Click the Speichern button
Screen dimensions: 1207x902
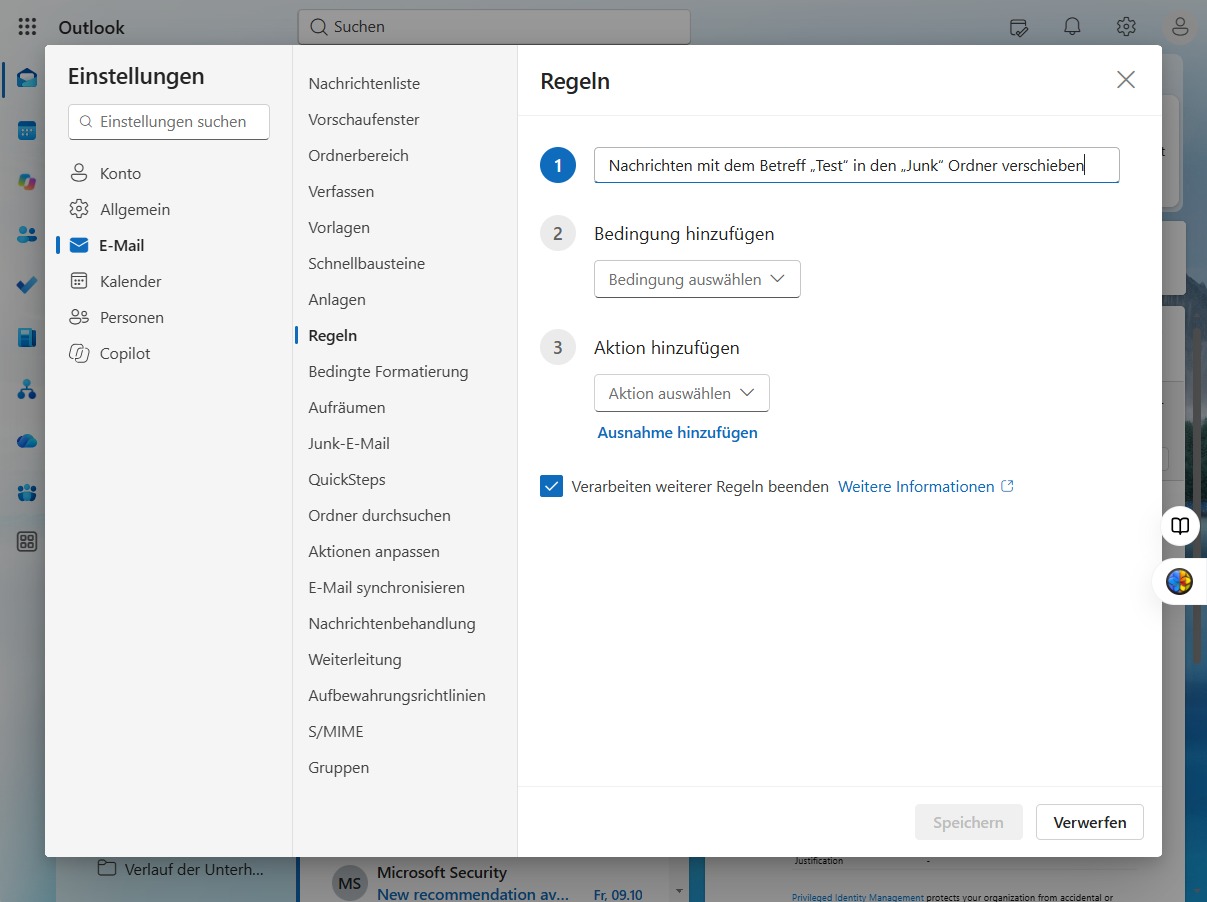point(968,822)
